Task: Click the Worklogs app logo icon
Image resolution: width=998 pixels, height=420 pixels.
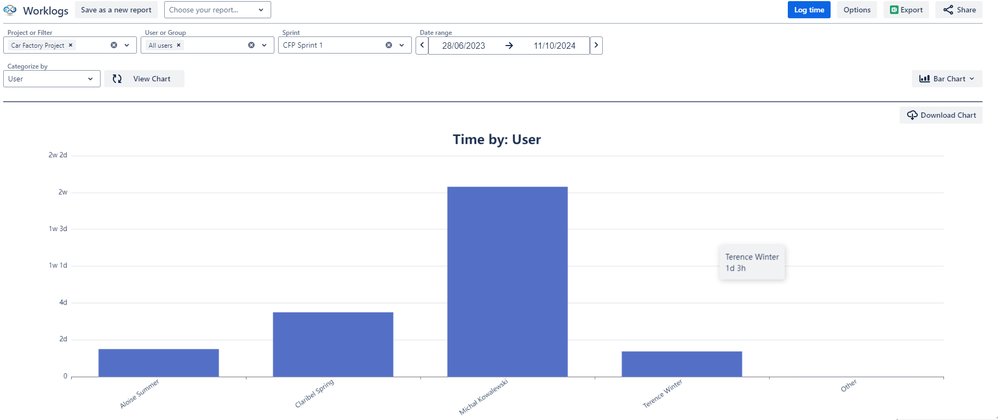Action: (10, 10)
